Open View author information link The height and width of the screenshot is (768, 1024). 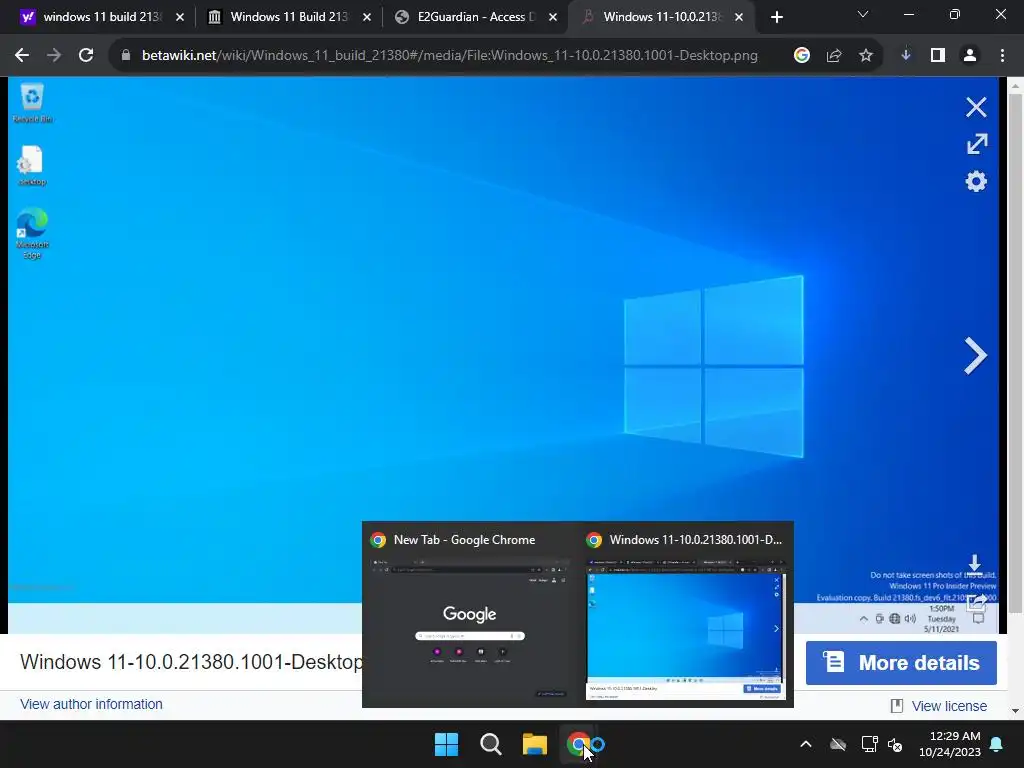coord(91,704)
